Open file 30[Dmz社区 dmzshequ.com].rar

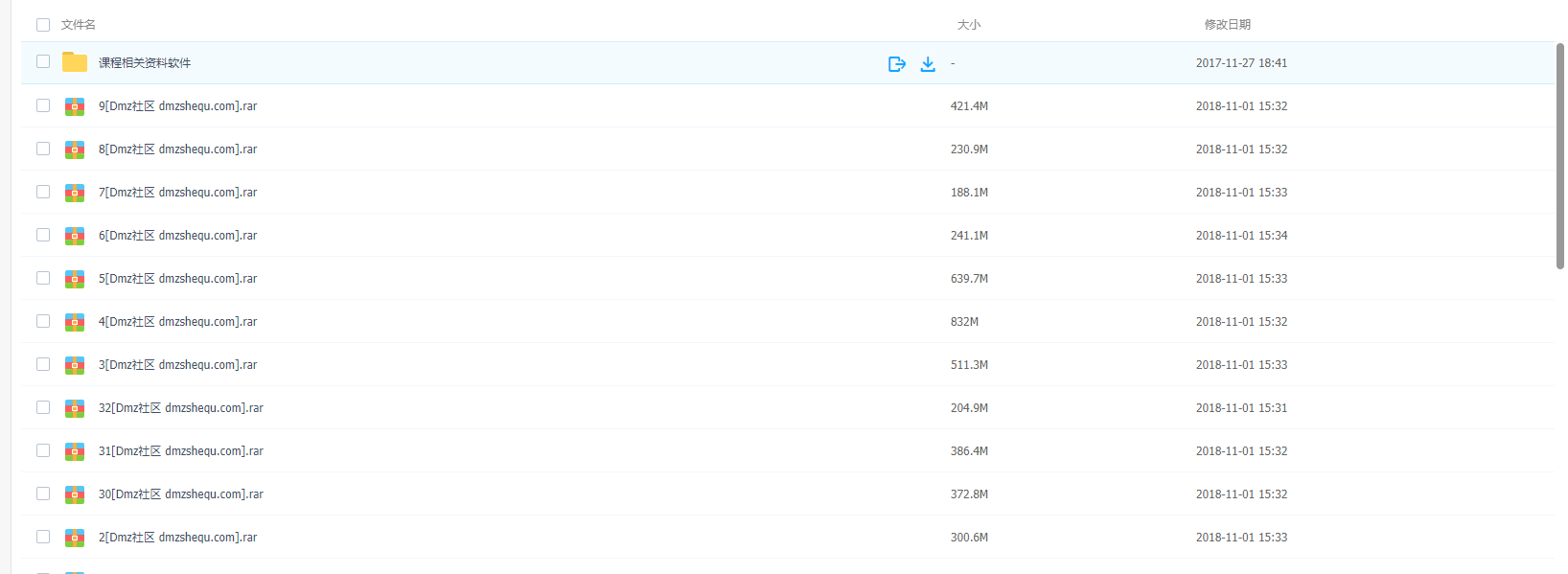click(180, 494)
